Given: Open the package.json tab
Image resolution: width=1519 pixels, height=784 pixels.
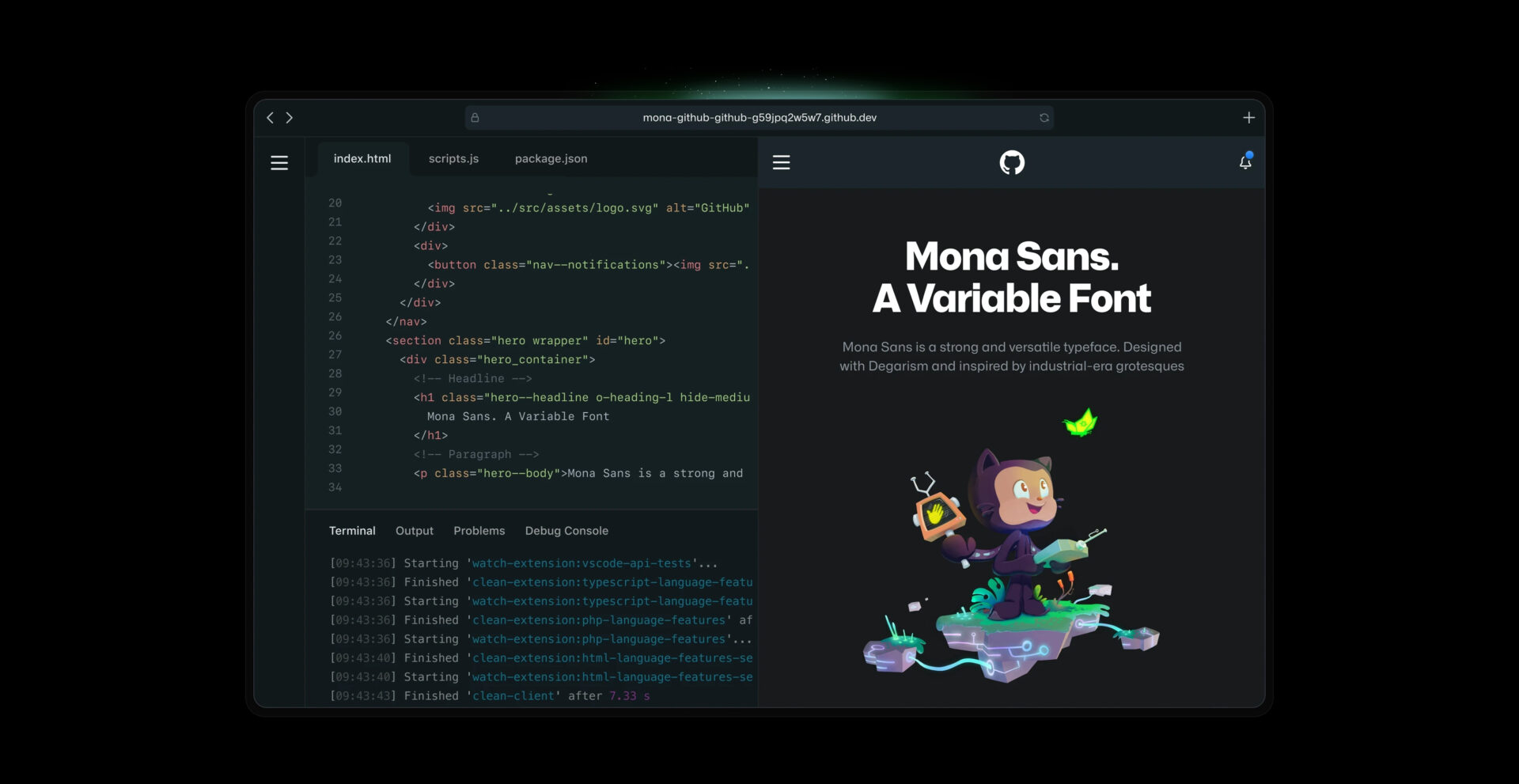Looking at the screenshot, I should pos(551,159).
